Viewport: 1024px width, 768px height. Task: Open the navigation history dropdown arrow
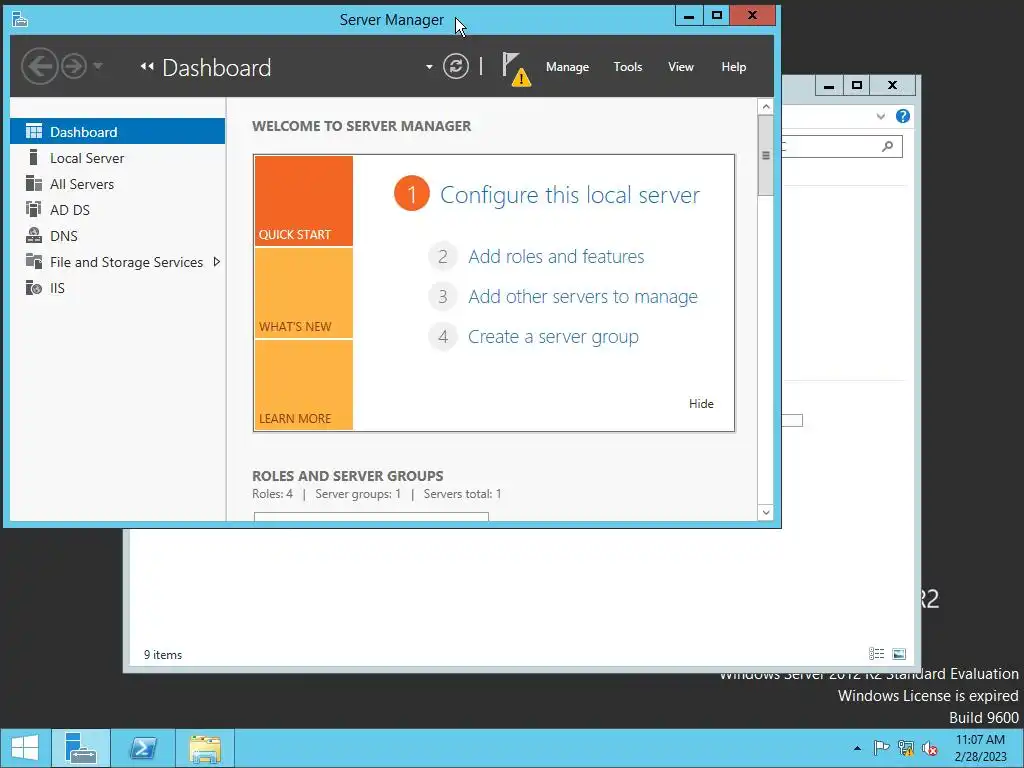coord(98,66)
